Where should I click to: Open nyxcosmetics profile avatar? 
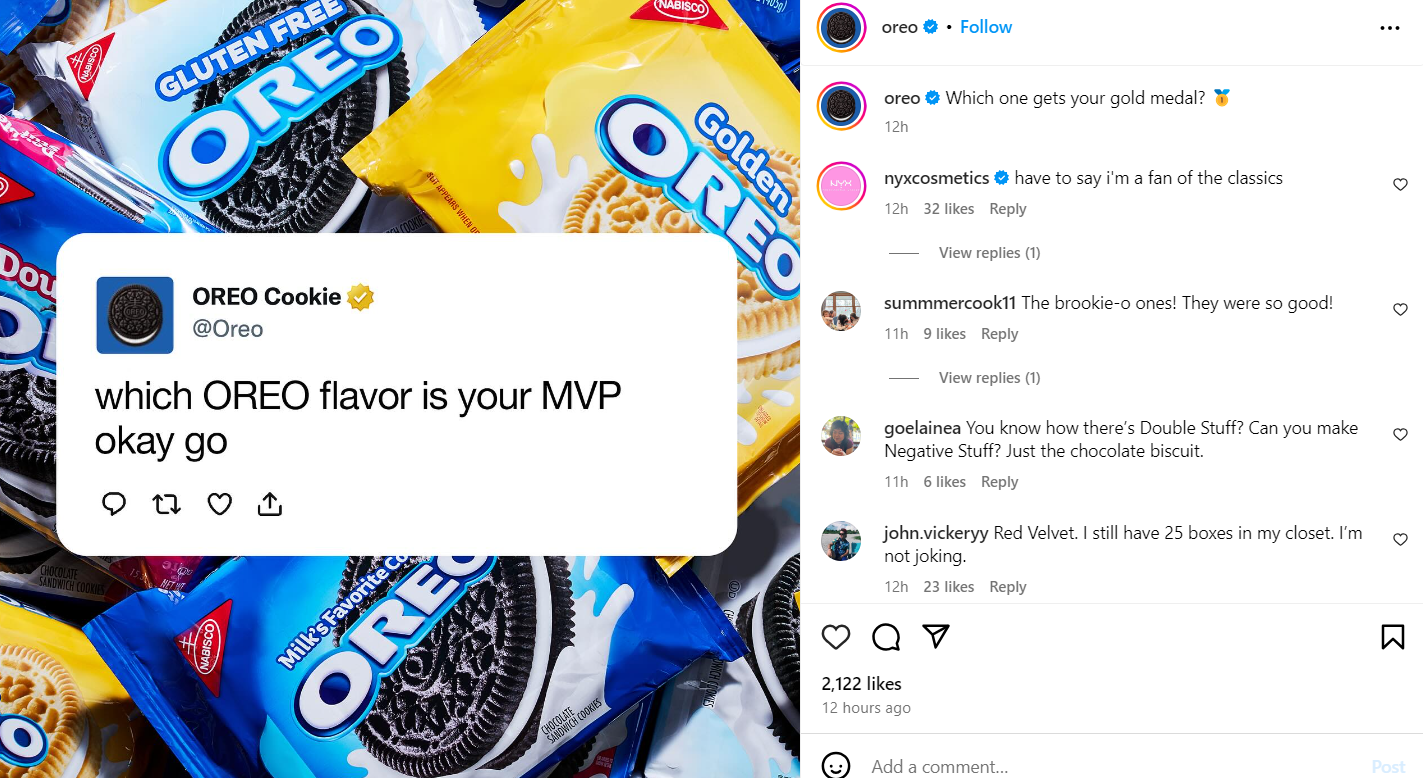tap(841, 186)
